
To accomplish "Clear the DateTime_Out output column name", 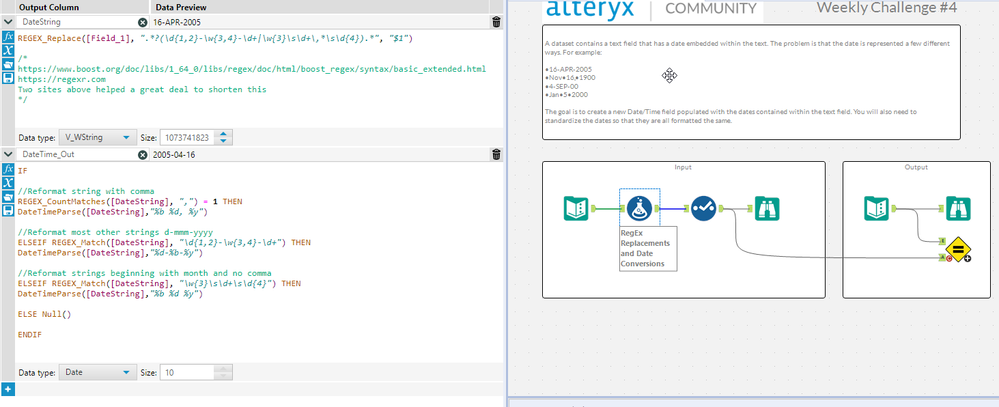I will (142, 154).
